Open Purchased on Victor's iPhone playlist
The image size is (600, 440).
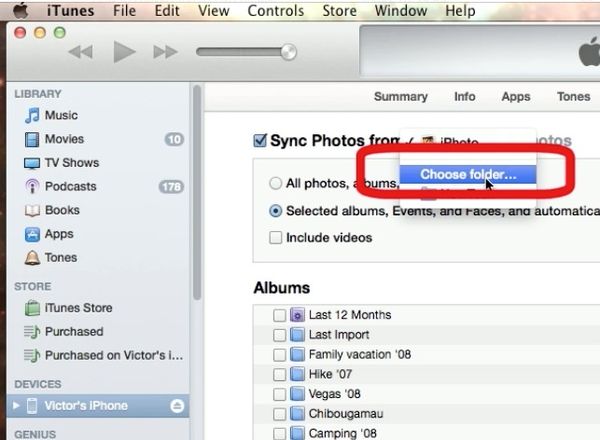pyautogui.click(x=103, y=355)
